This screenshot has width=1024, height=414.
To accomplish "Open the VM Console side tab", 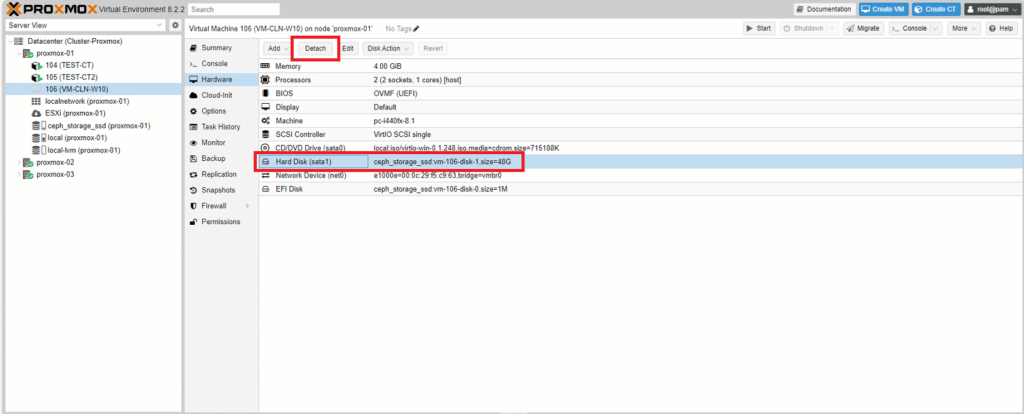I will (x=221, y=63).
